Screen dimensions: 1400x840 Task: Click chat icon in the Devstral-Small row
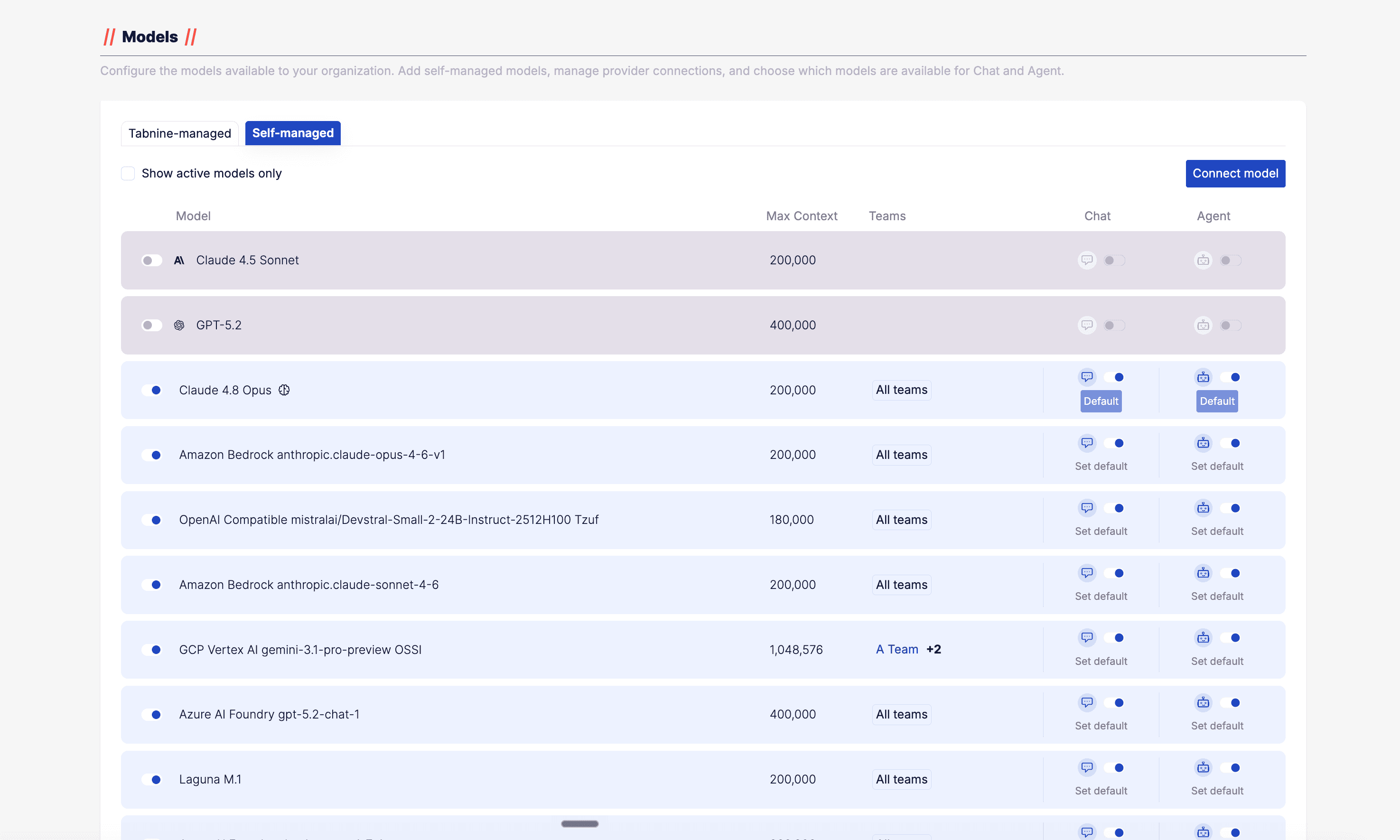point(1087,508)
